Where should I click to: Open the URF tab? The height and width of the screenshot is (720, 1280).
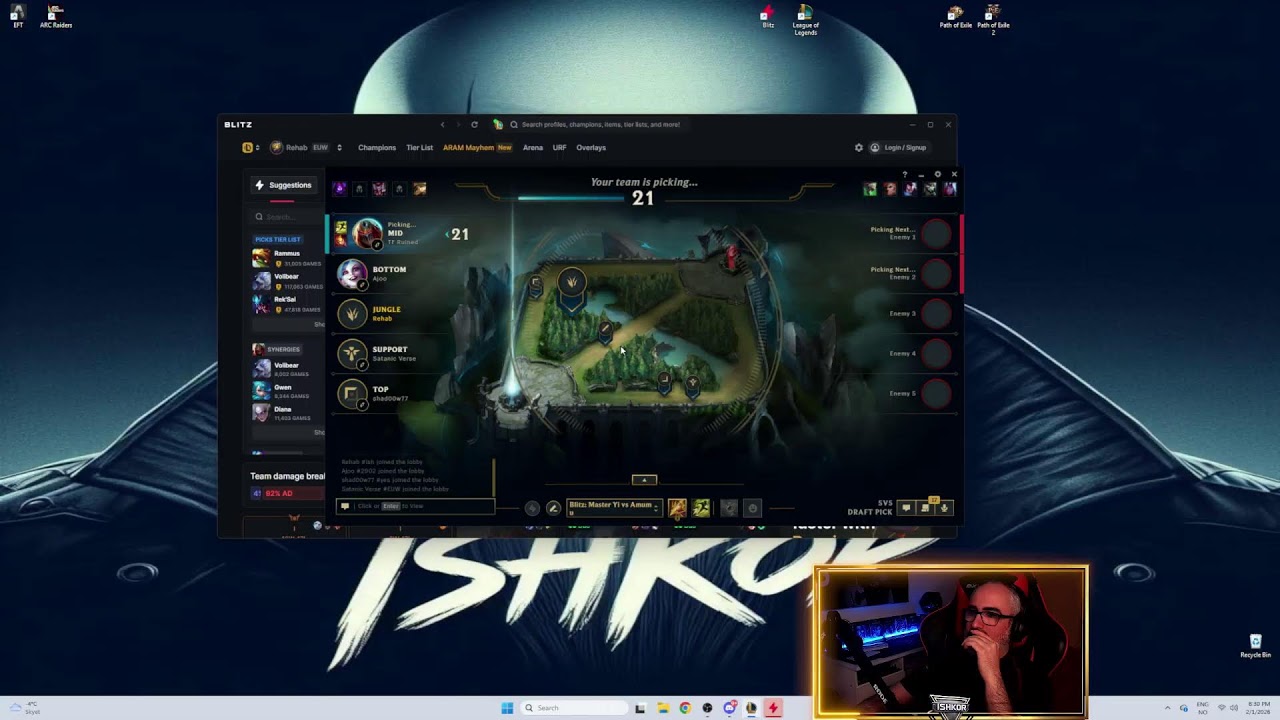[x=559, y=148]
